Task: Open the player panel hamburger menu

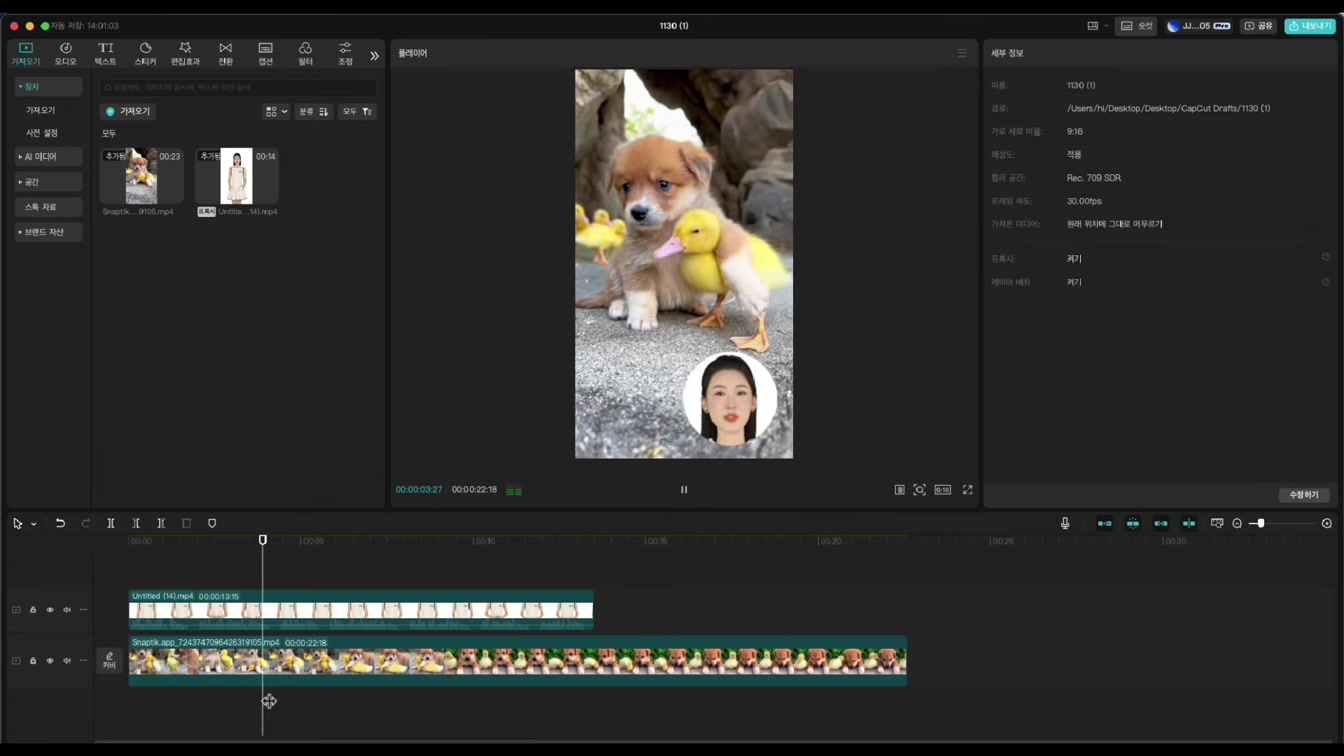Action: (x=962, y=53)
